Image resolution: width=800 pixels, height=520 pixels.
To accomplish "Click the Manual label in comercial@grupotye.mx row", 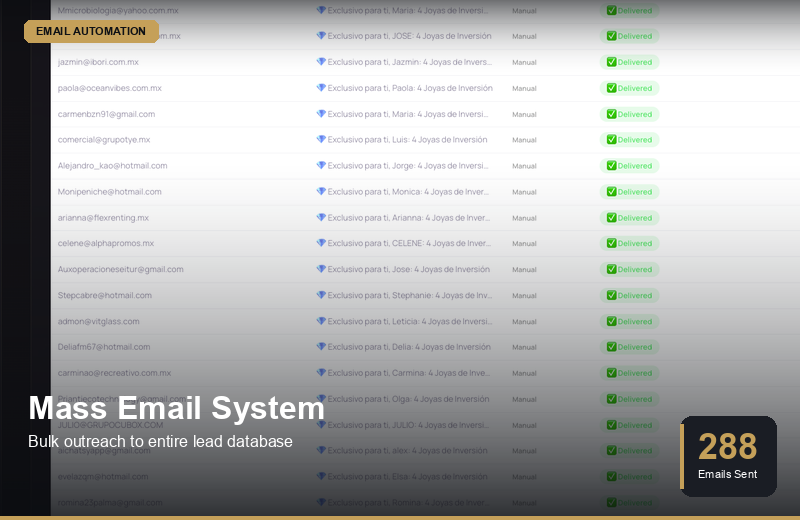I will (524, 140).
